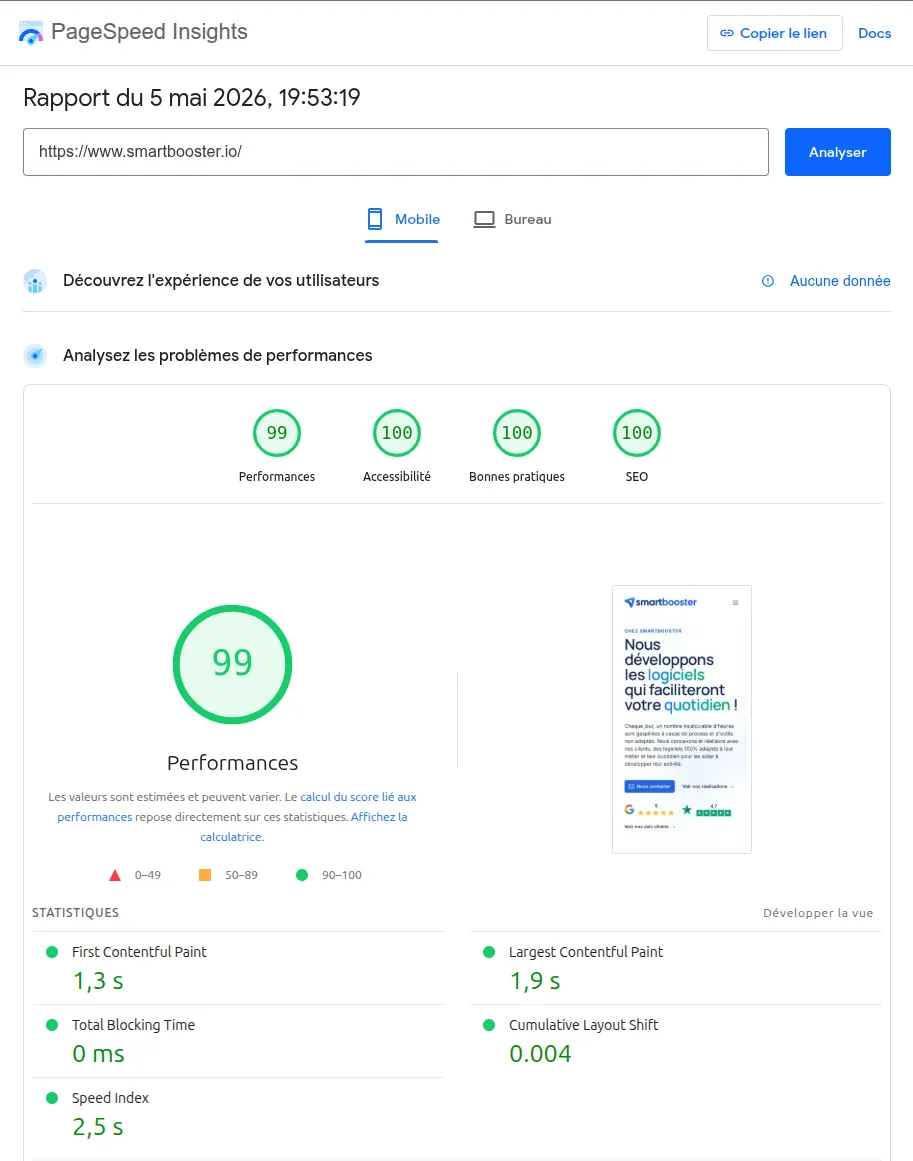Click the Découvrez l'expérience de vos utilisateurs heading

(x=221, y=281)
